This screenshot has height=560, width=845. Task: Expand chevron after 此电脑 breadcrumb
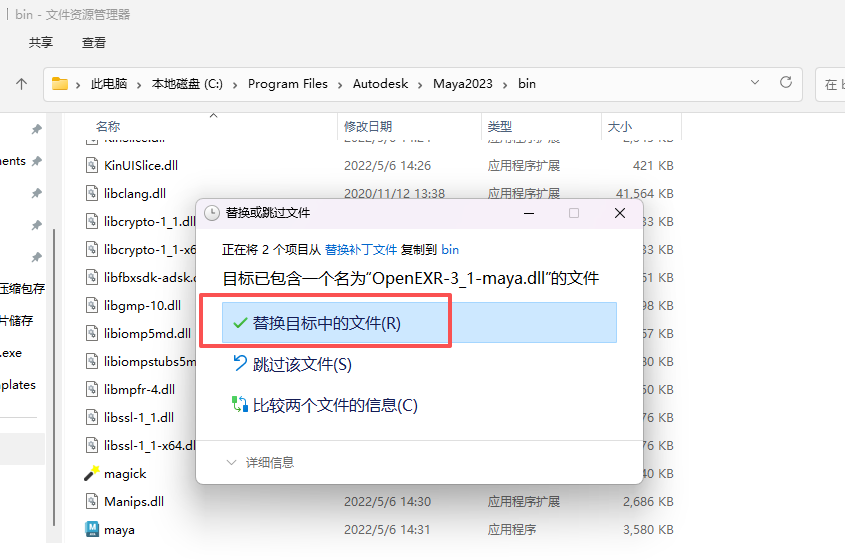coord(139,85)
